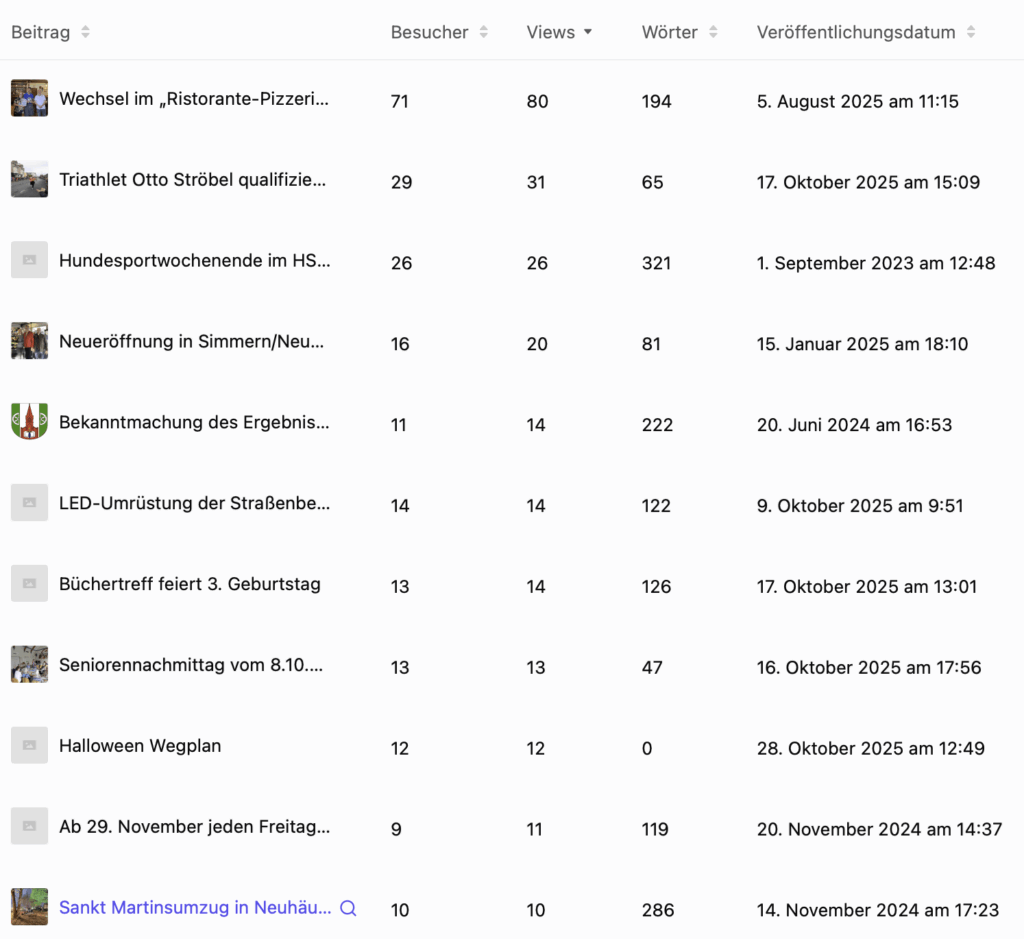
Task: Click Seniorennachmittag post thumbnail
Action: click(29, 665)
